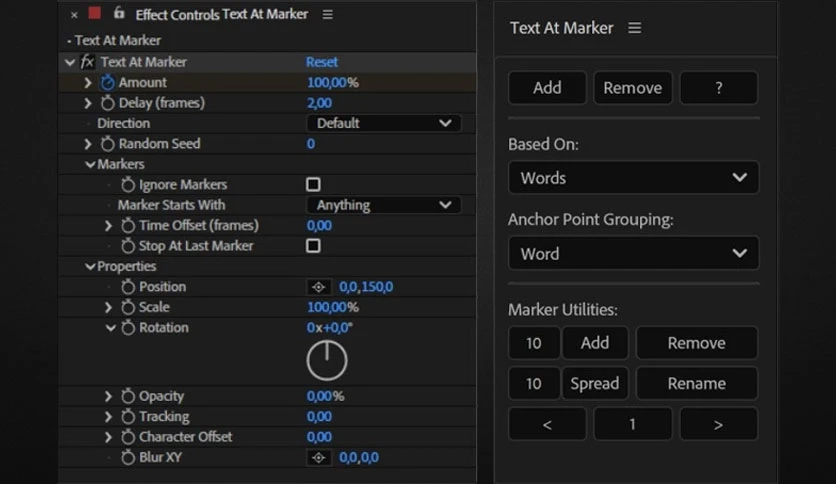Expand the Opacity property
836x484 pixels.
109,396
